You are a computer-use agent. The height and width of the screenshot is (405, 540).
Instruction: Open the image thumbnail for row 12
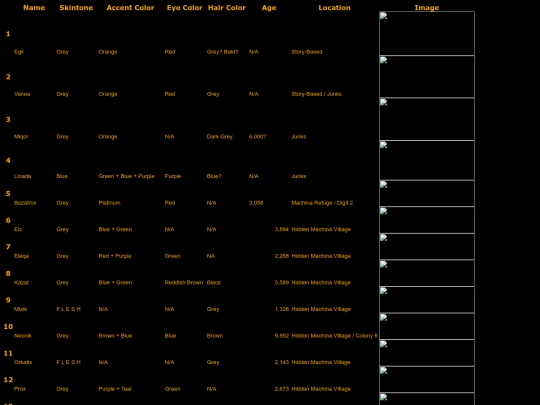click(427, 379)
